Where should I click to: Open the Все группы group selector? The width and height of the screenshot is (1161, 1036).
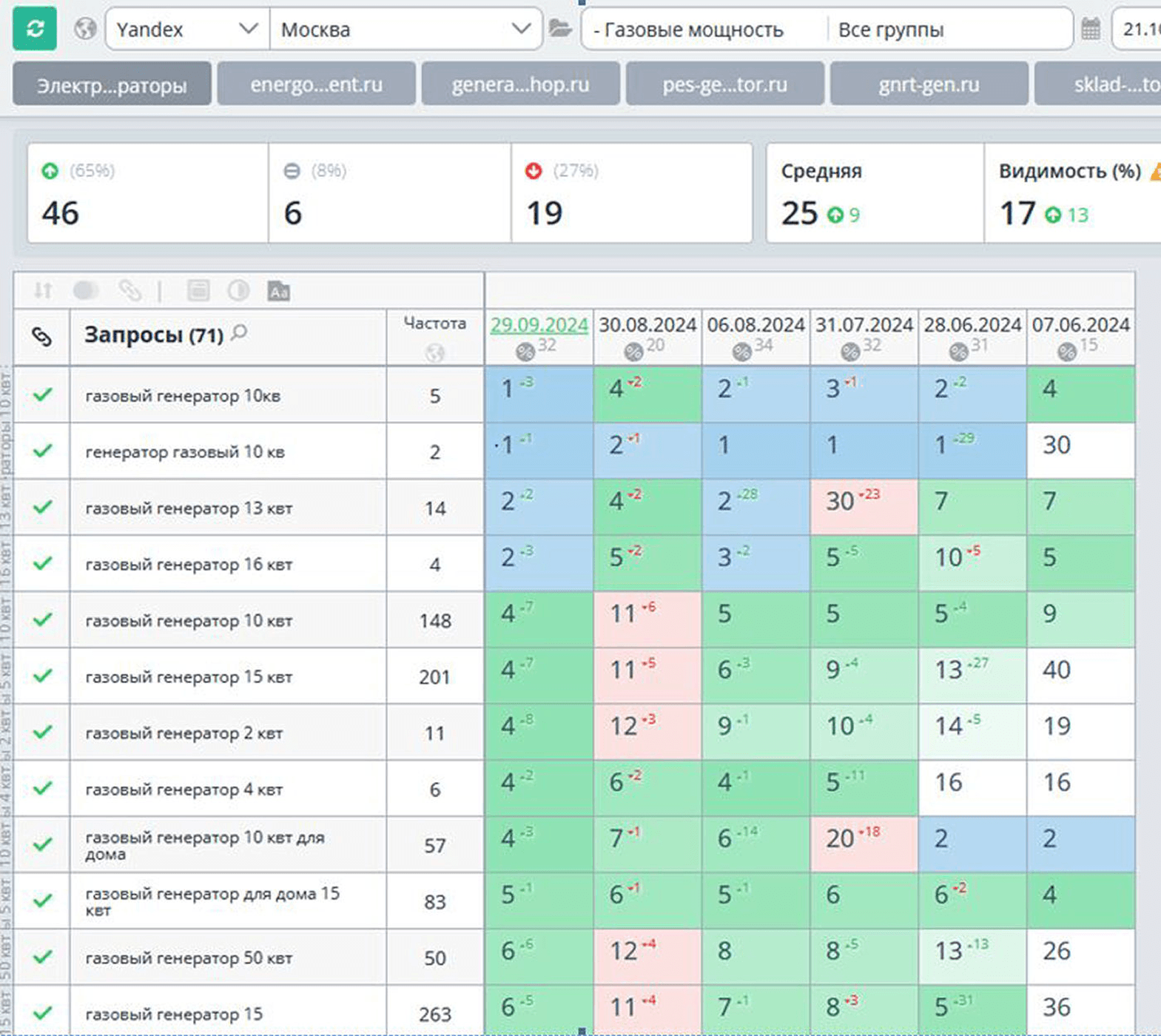[x=949, y=30]
